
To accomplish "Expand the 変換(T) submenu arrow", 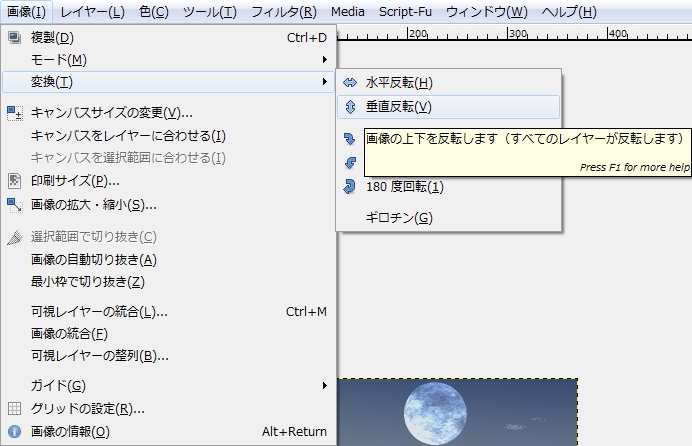I will [x=325, y=82].
